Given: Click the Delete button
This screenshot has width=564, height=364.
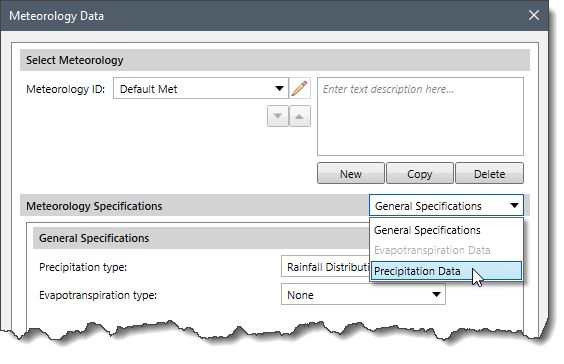Looking at the screenshot, I should click(489, 174).
